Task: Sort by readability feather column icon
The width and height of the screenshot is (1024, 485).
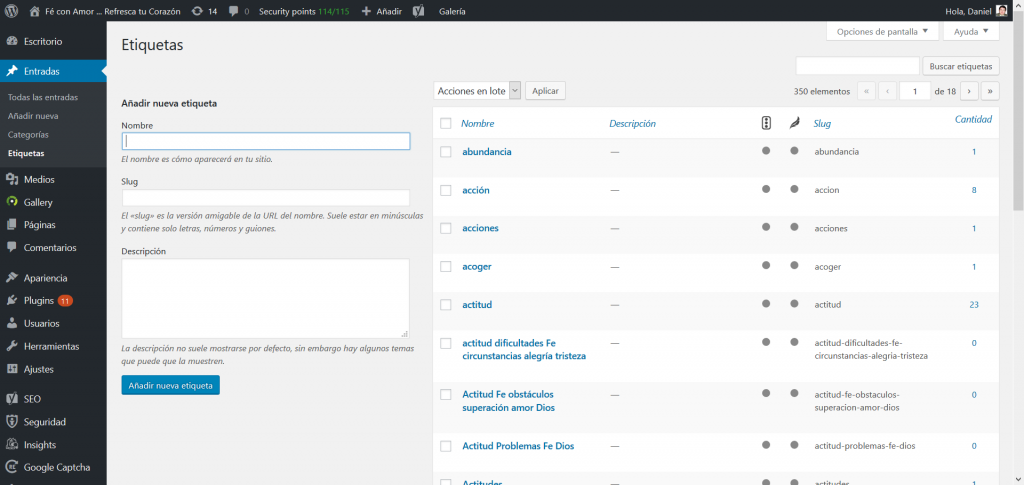Action: pos(794,124)
